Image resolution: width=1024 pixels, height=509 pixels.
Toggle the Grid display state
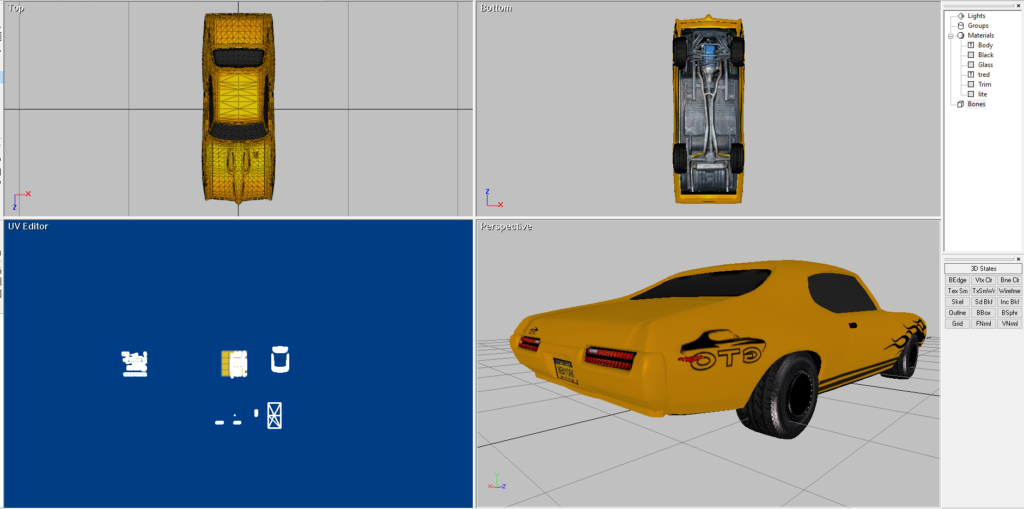[957, 324]
